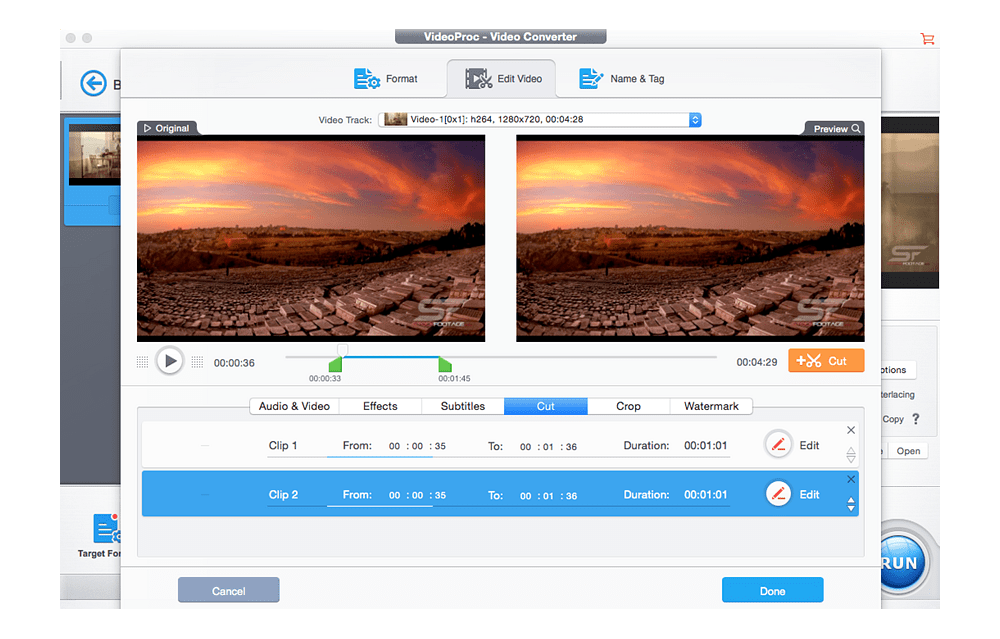Click the left Original video preview

click(x=311, y=239)
